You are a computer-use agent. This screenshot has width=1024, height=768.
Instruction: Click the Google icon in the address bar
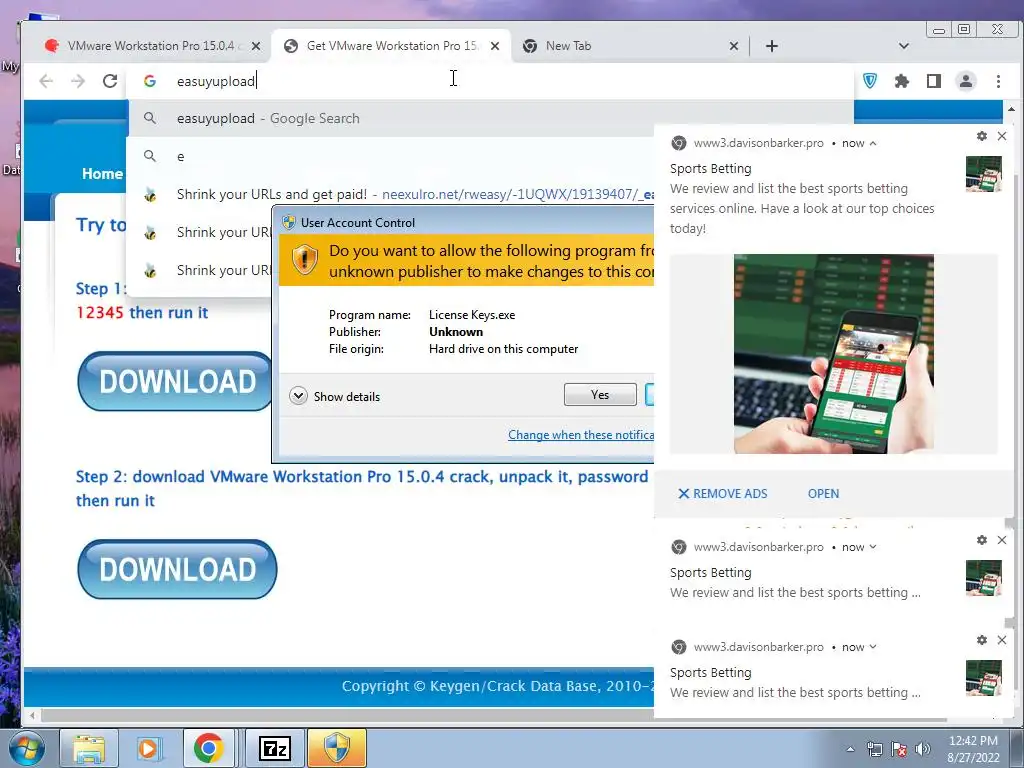point(150,81)
